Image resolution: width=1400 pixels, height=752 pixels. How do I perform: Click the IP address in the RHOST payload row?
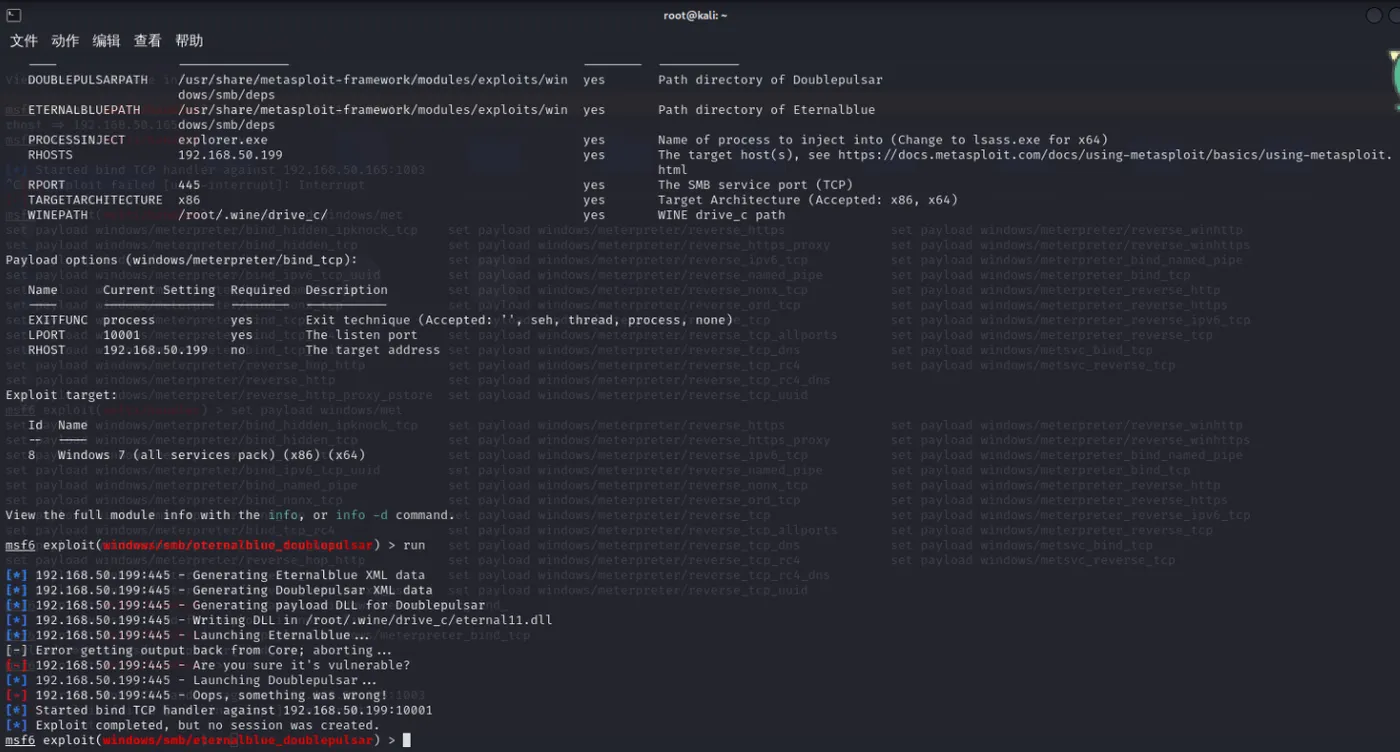[x=155, y=350]
